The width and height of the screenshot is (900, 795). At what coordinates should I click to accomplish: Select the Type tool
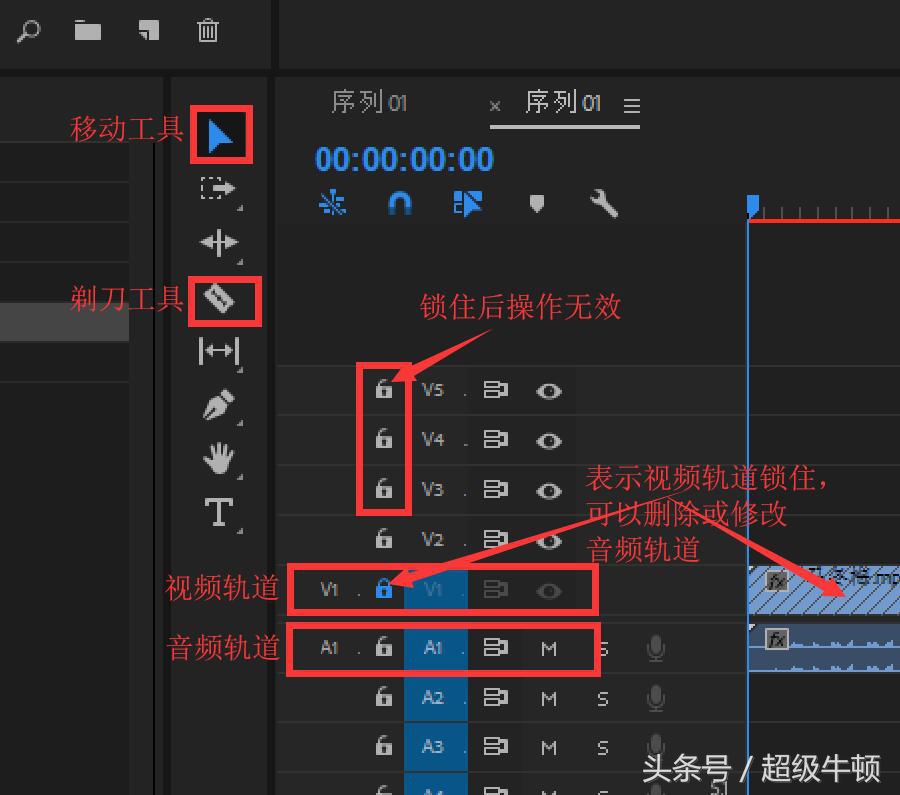point(219,510)
